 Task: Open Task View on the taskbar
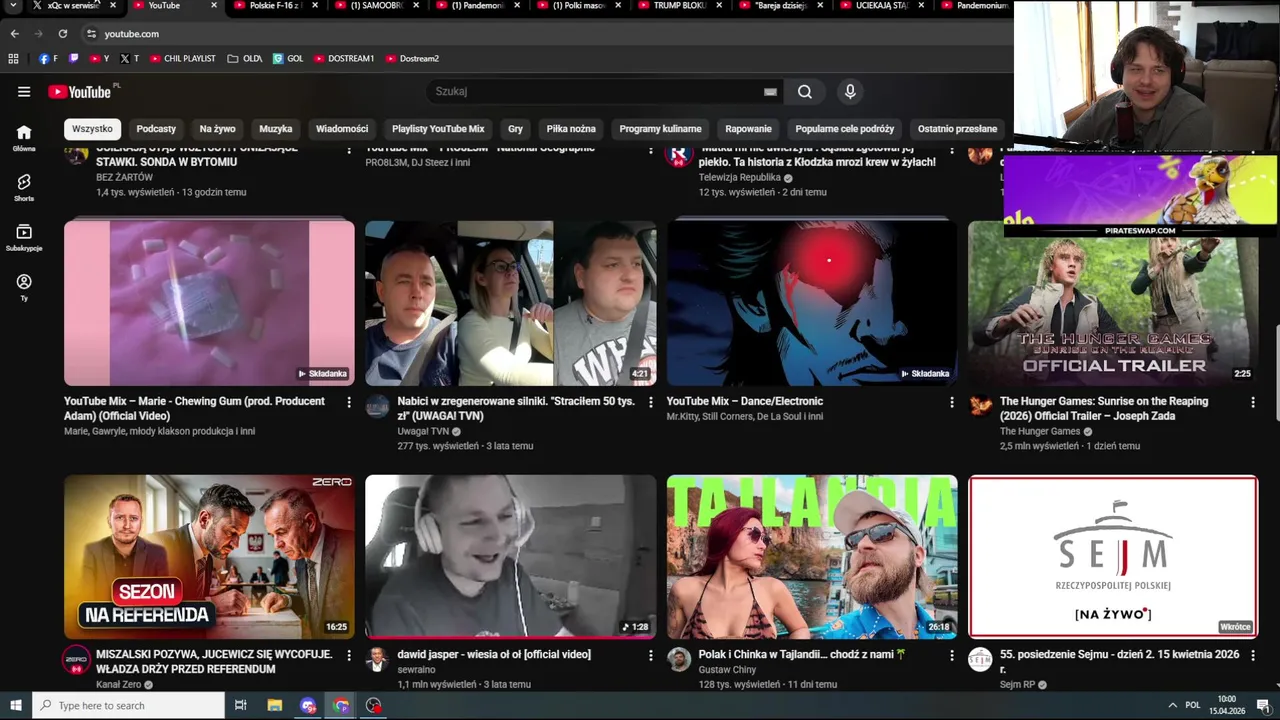click(x=241, y=705)
